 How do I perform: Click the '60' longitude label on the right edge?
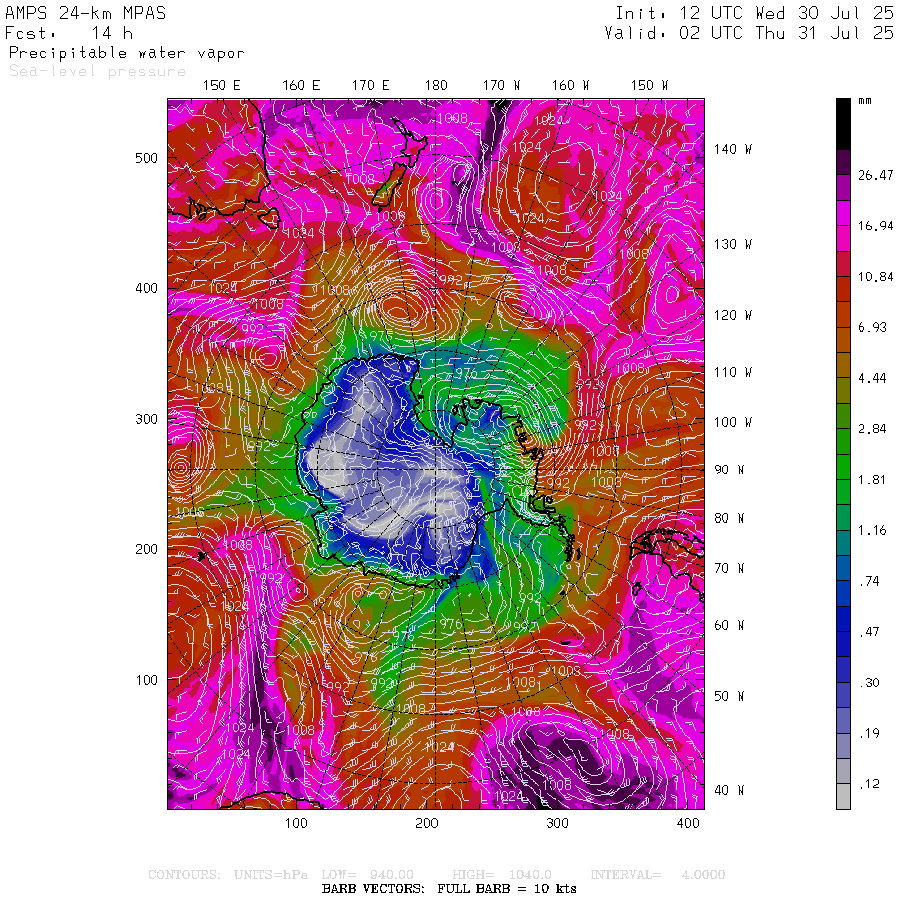point(729,624)
